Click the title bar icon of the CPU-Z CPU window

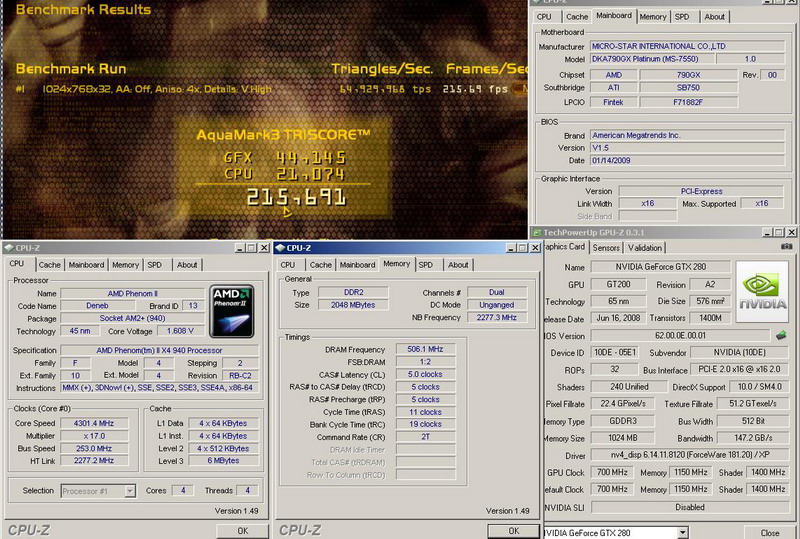9,248
